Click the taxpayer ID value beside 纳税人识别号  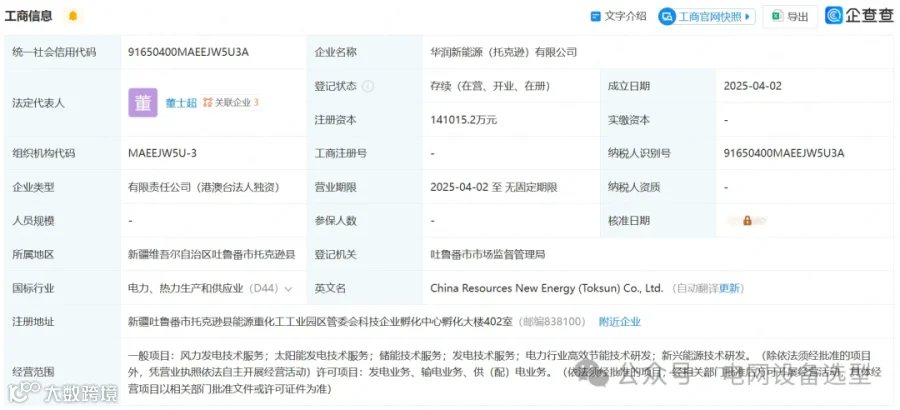784,153
